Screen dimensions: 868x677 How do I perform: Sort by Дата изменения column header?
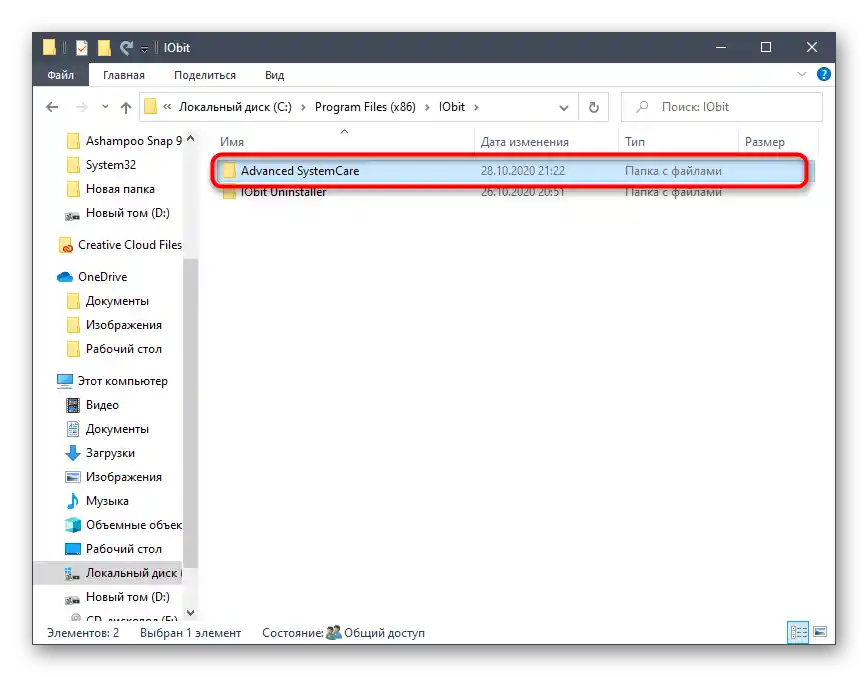(546, 142)
